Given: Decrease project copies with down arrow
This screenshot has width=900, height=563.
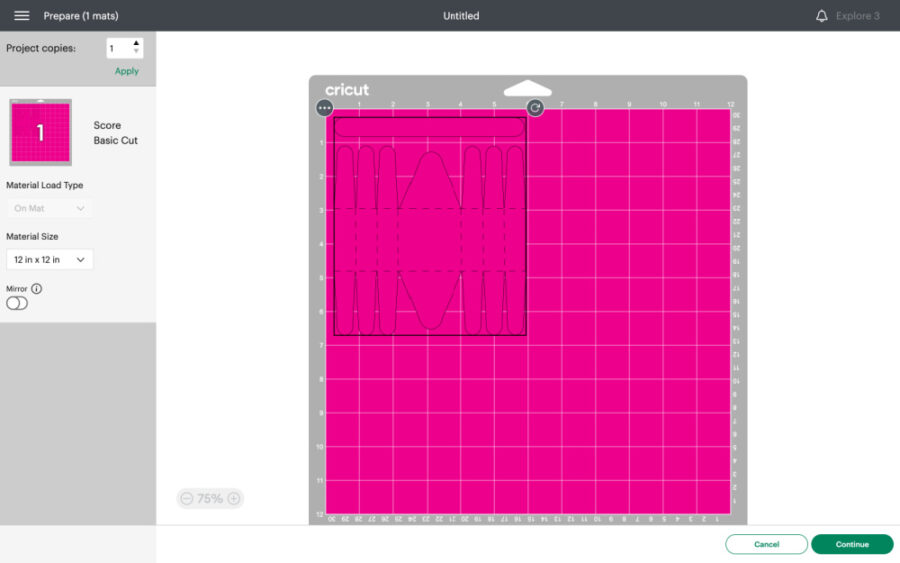Looking at the screenshot, I should (x=136, y=52).
